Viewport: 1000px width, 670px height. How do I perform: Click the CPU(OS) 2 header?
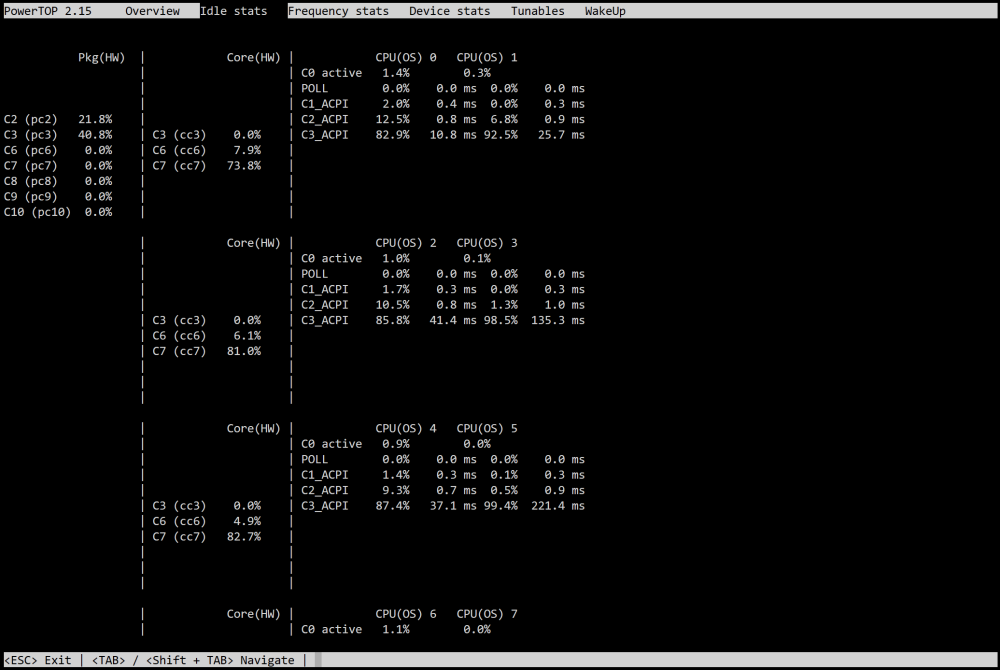pyautogui.click(x=406, y=243)
